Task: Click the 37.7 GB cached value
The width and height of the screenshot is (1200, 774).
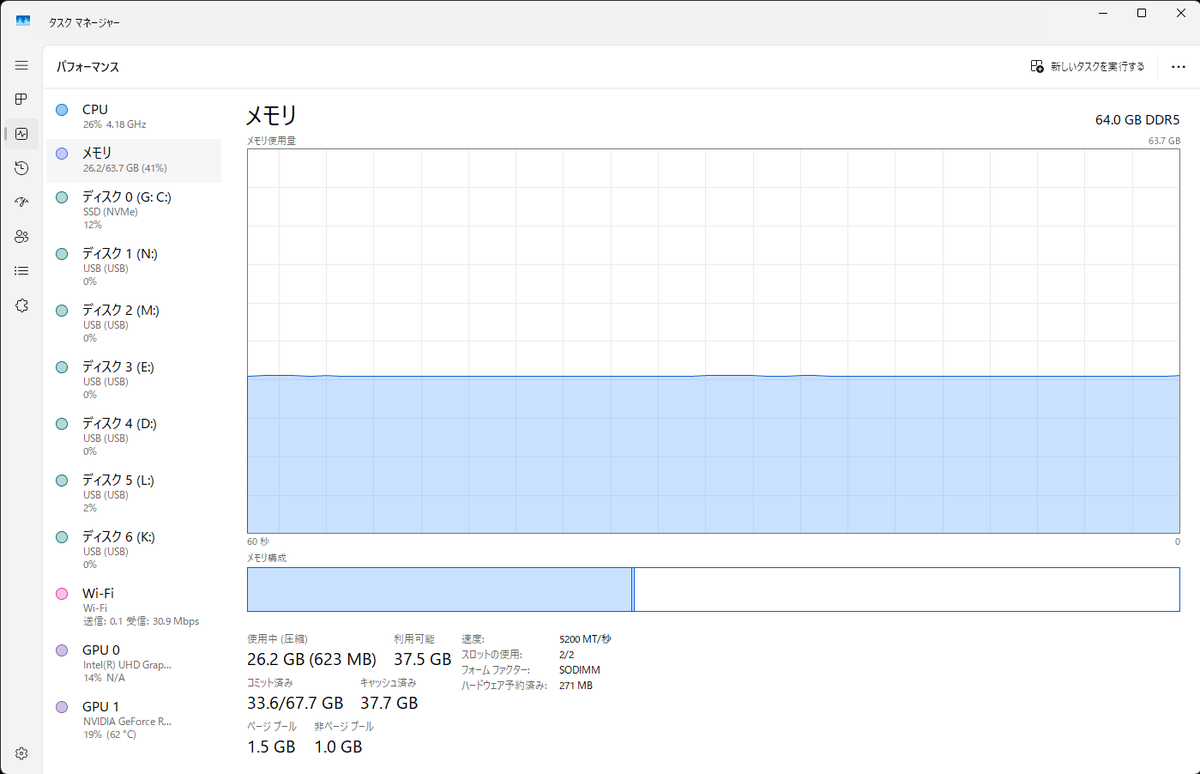Action: [x=389, y=703]
